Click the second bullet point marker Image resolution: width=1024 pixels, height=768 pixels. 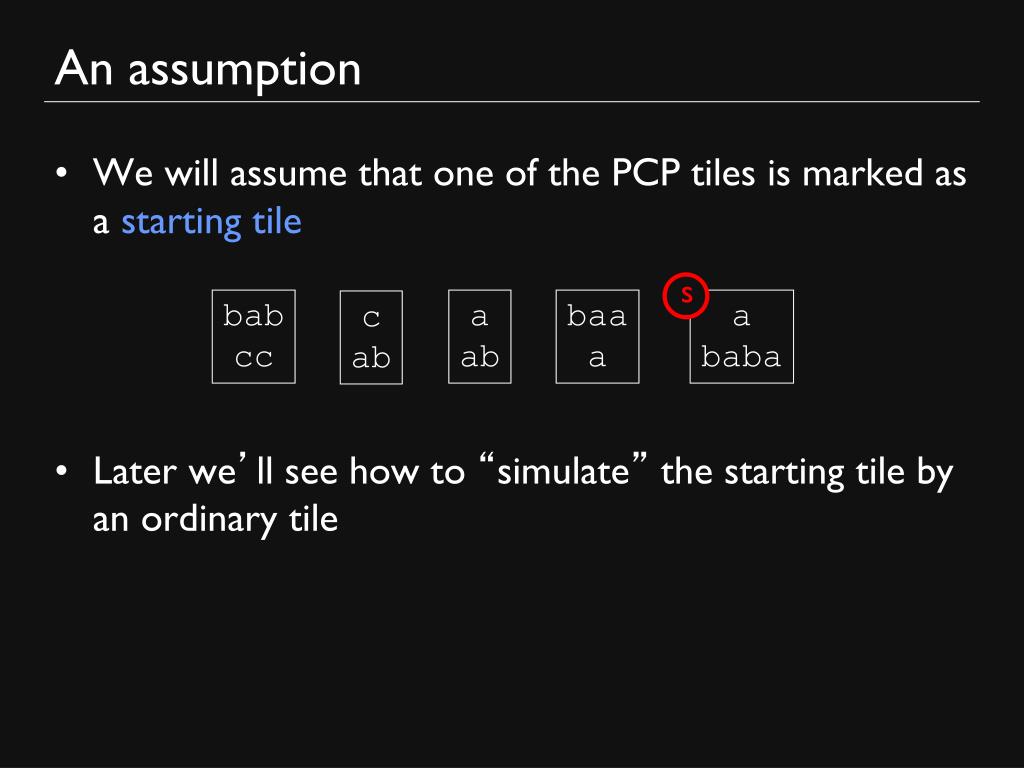point(61,471)
